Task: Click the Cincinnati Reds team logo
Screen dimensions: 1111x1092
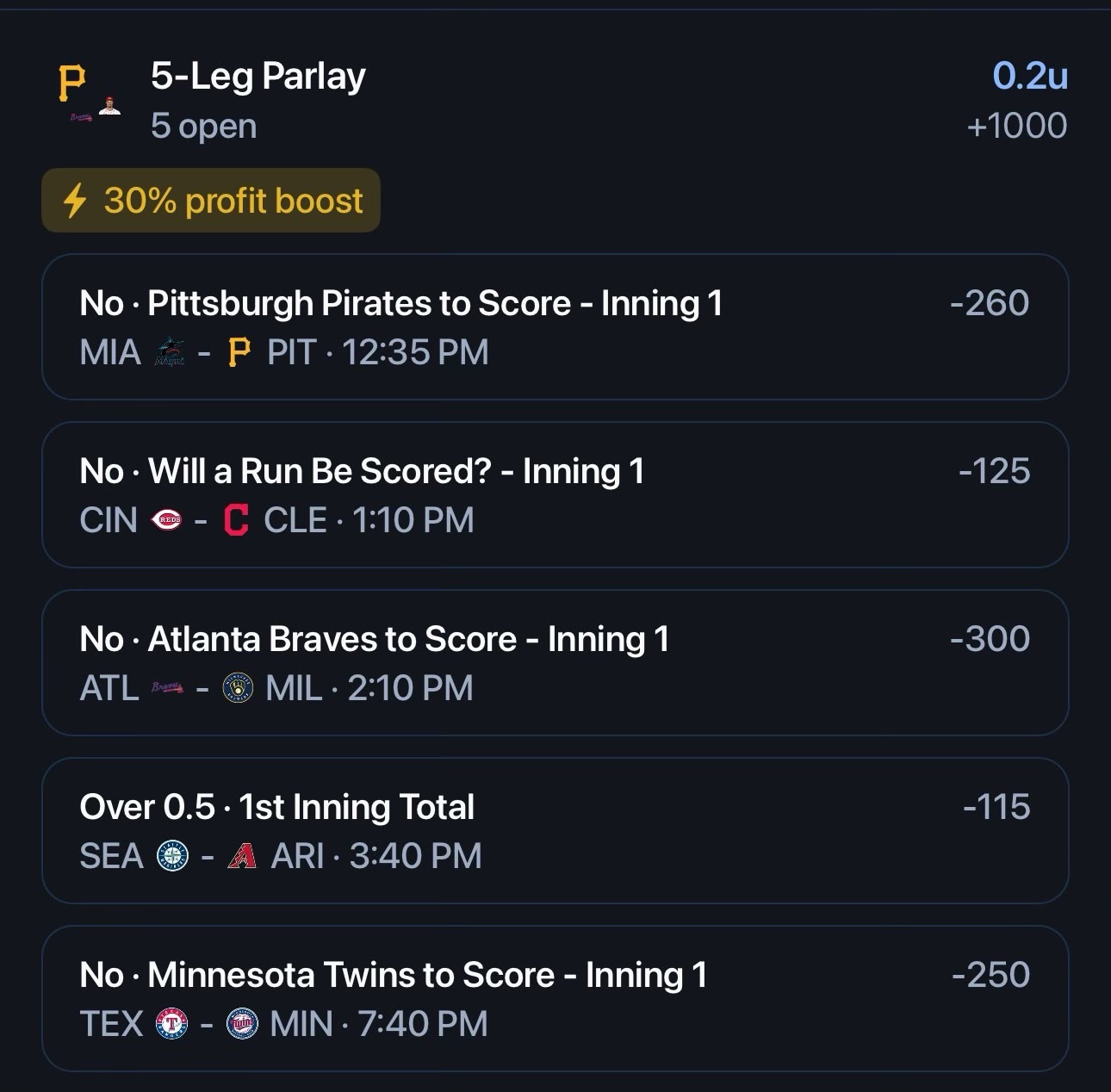Action: click(166, 520)
